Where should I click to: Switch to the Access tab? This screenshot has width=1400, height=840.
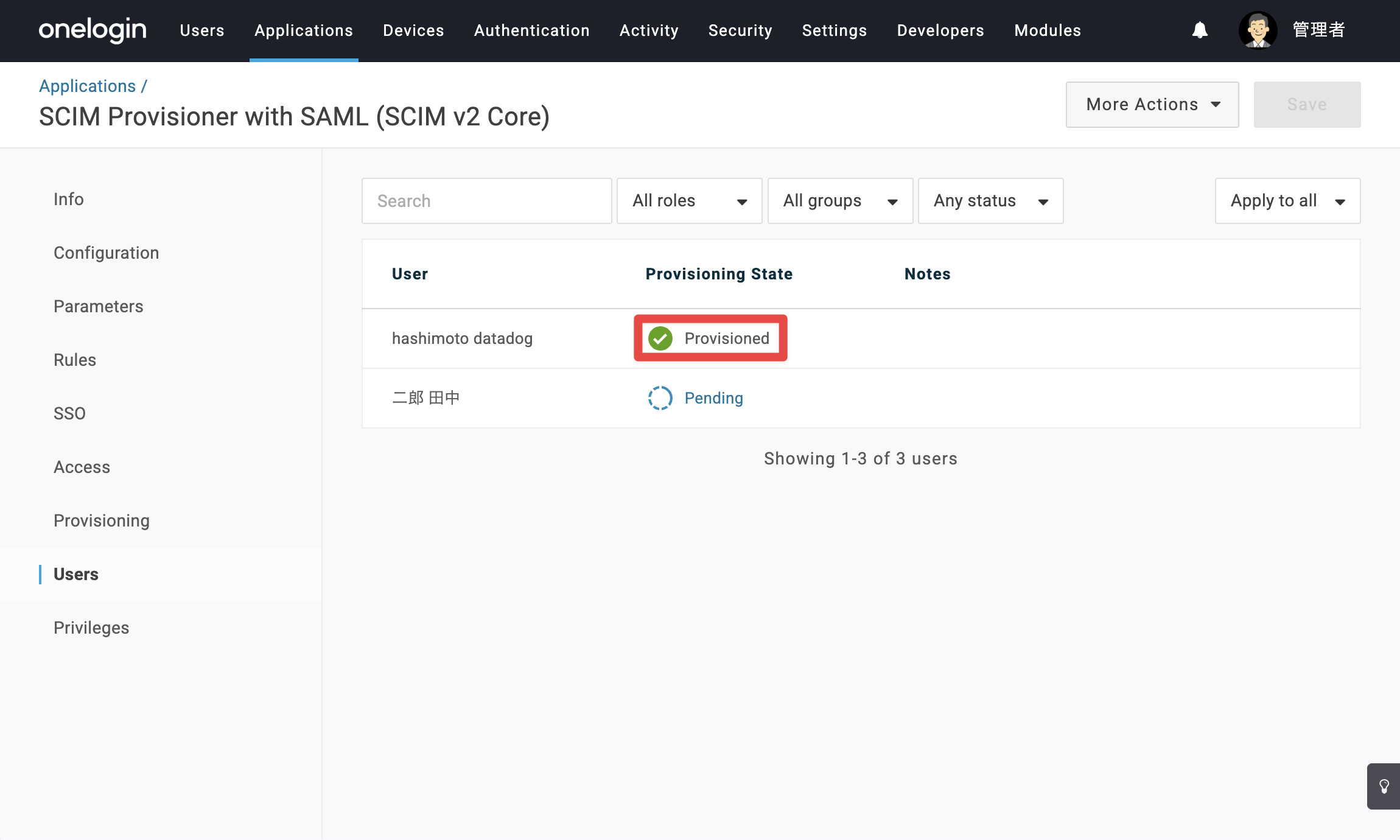[x=82, y=467]
